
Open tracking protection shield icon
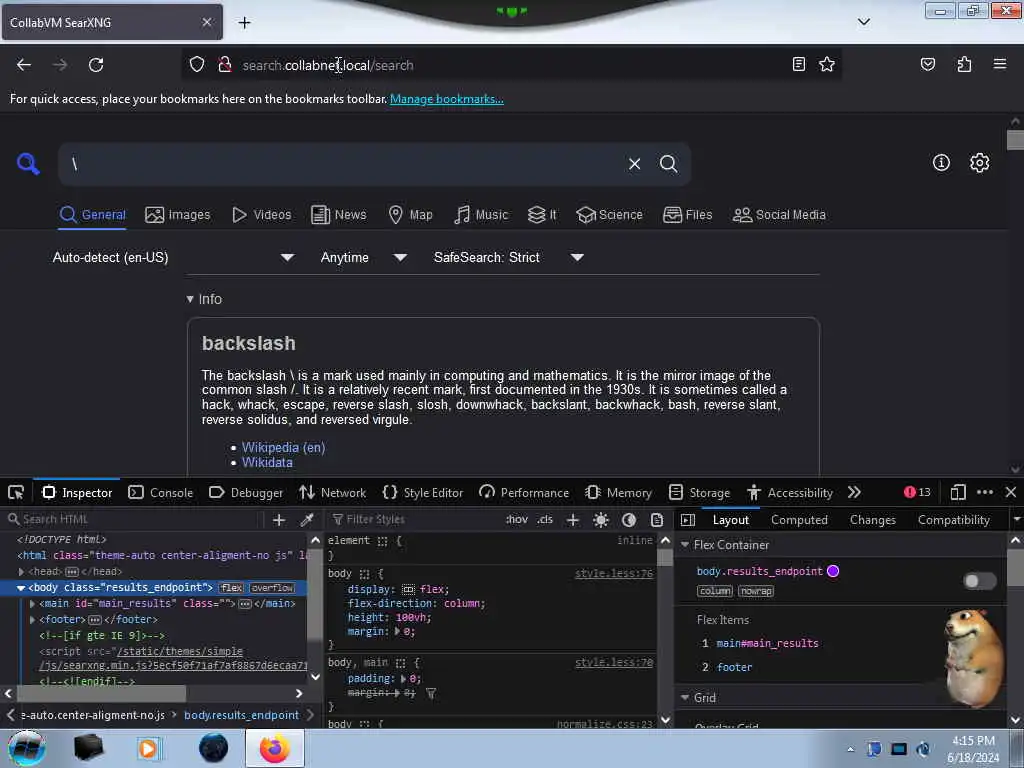coord(197,65)
